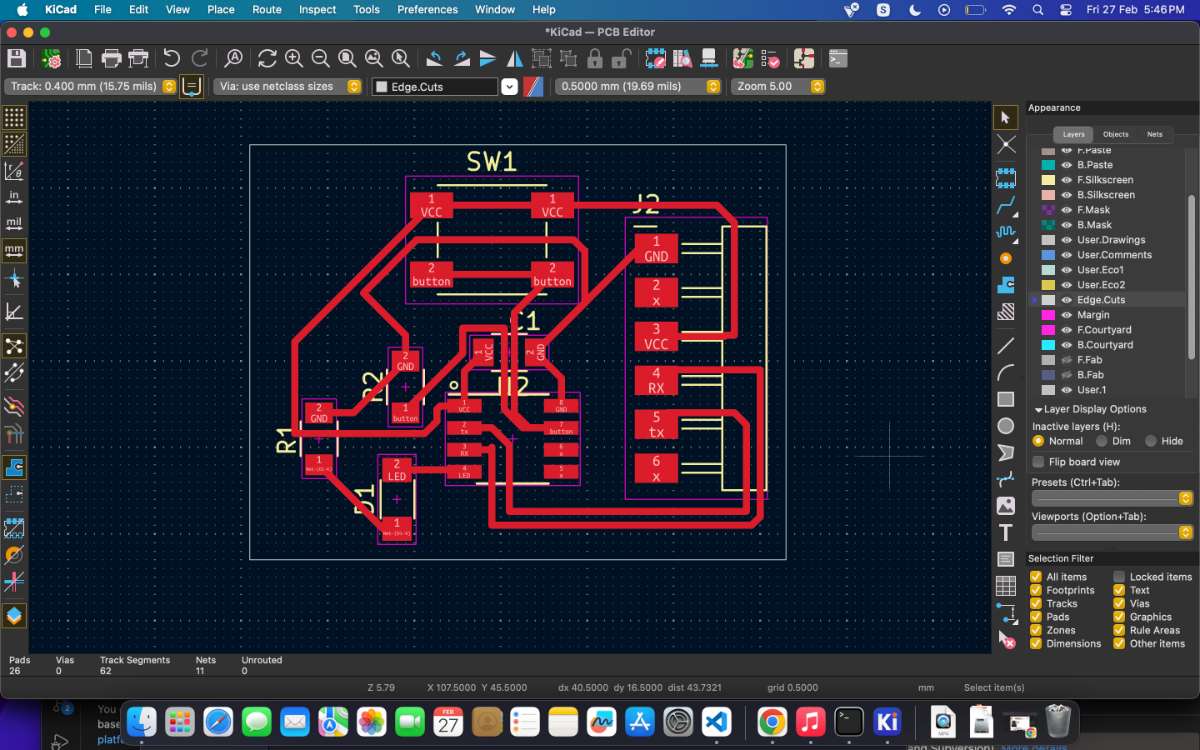Open the scripting console
Screen dimensions: 1200x750
pyautogui.click(x=838, y=58)
